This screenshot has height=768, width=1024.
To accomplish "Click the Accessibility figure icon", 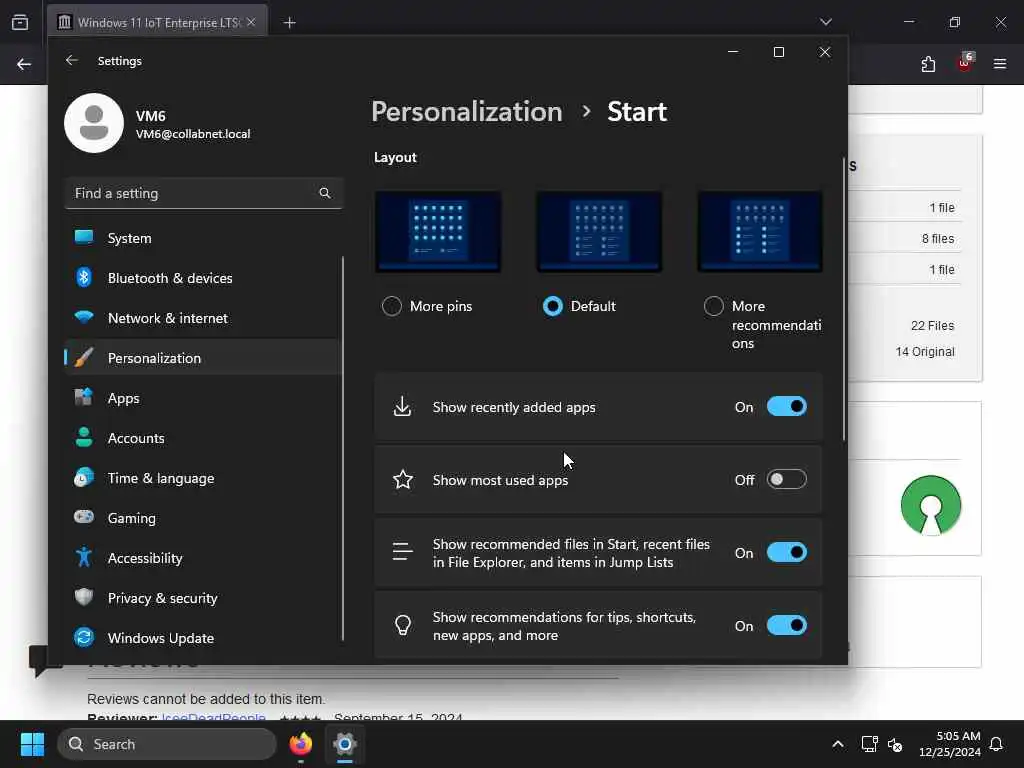I will tap(84, 557).
